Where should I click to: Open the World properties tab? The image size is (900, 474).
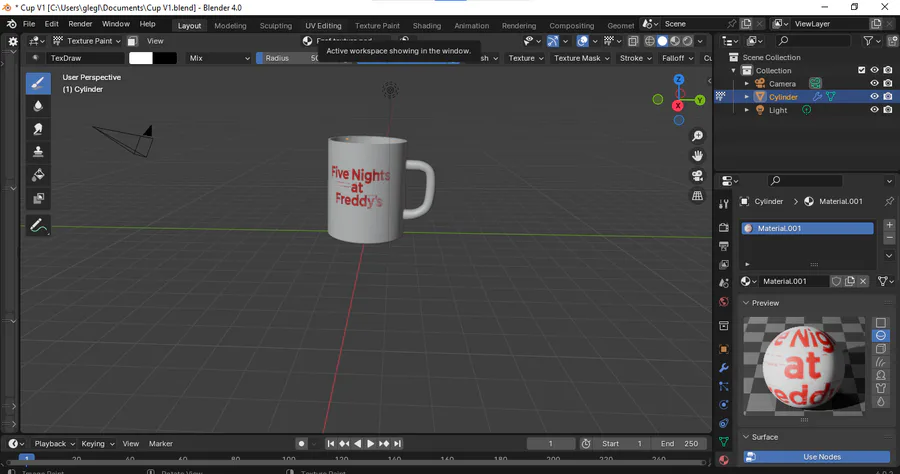[724, 302]
